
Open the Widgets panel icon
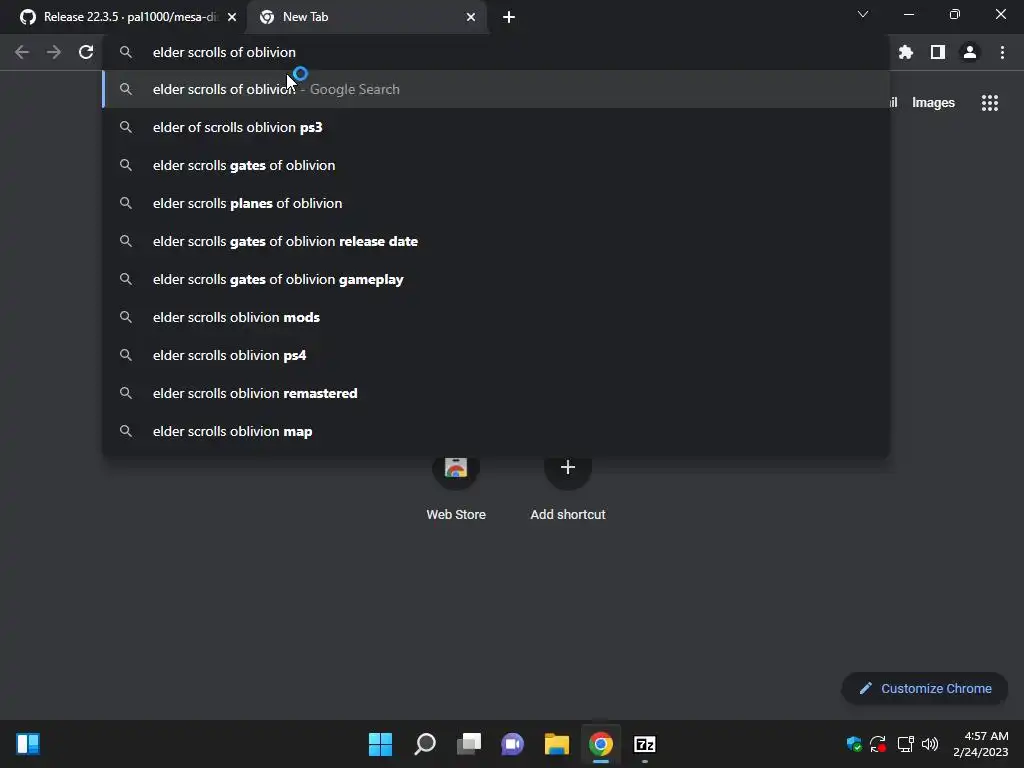tap(28, 744)
